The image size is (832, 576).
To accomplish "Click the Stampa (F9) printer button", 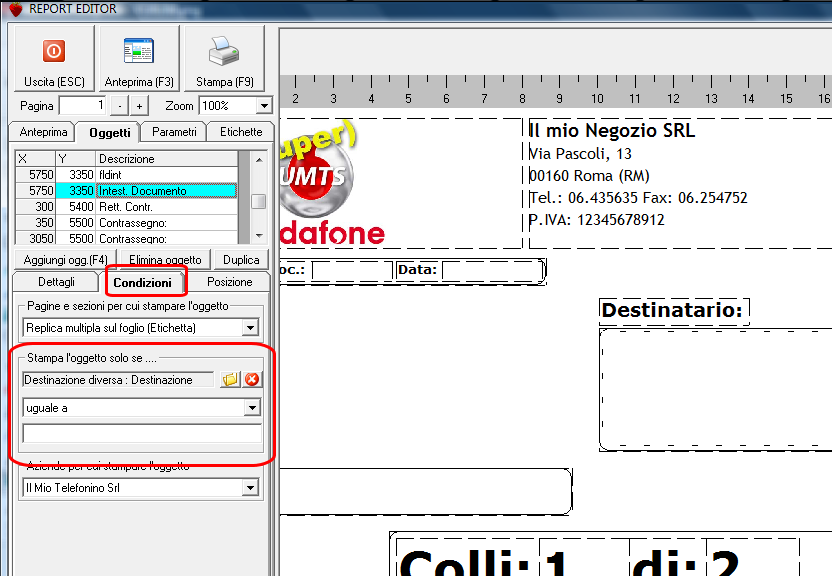I will point(224,59).
